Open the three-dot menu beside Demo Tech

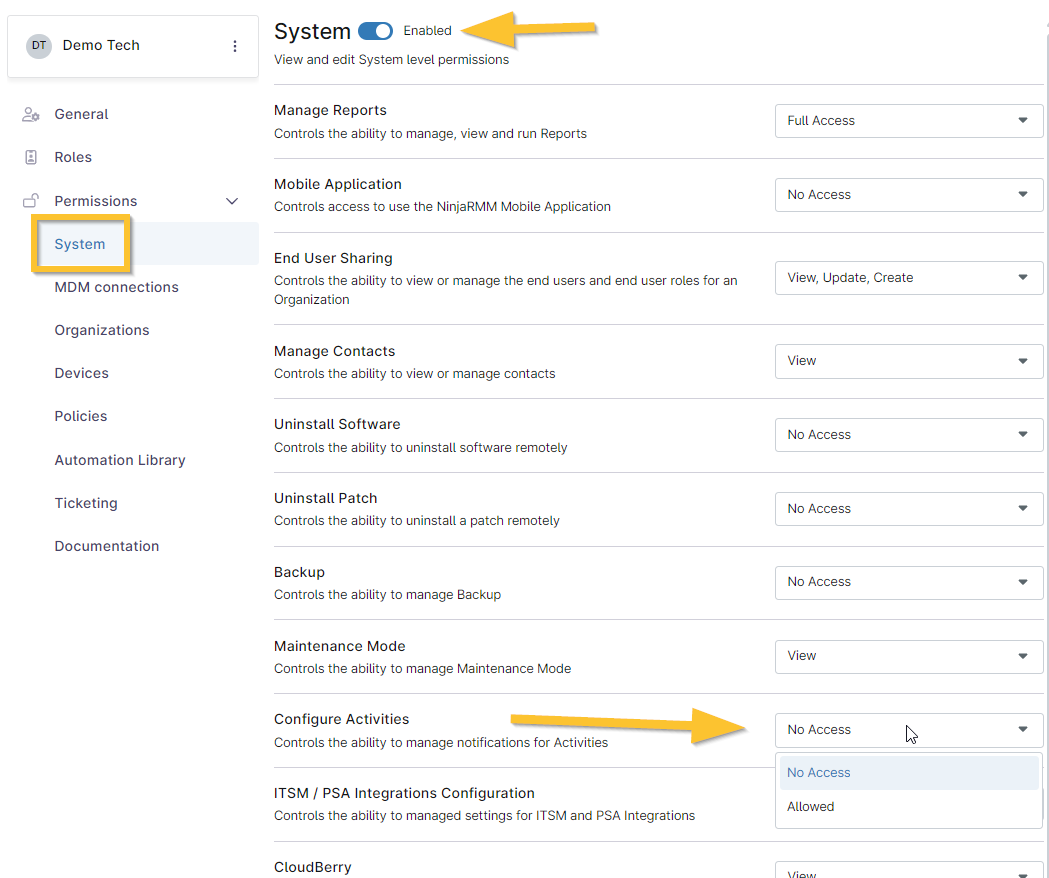(x=235, y=46)
